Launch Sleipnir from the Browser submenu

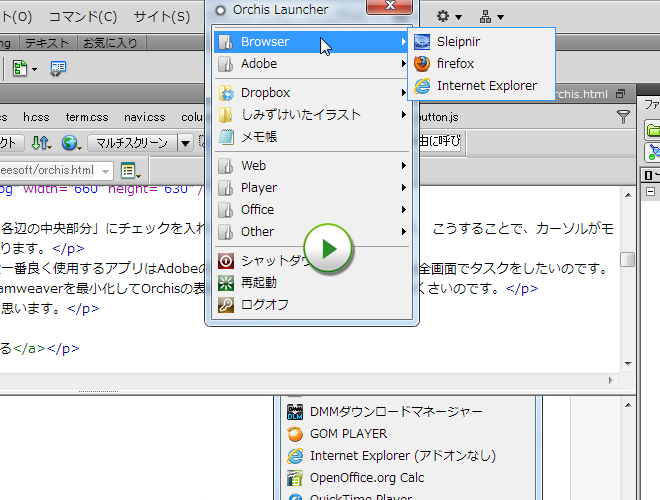point(482,42)
